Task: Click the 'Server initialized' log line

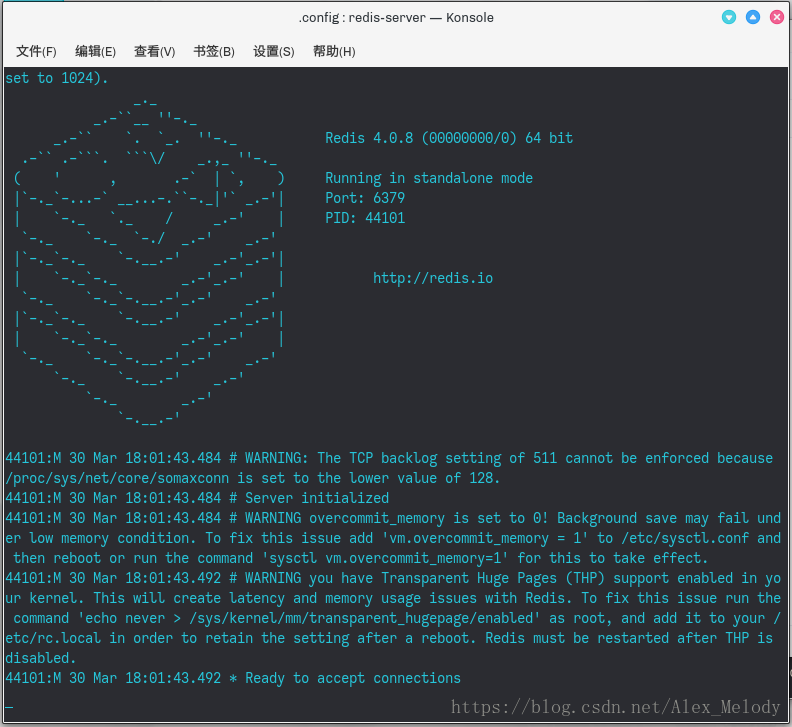Action: 197,498
